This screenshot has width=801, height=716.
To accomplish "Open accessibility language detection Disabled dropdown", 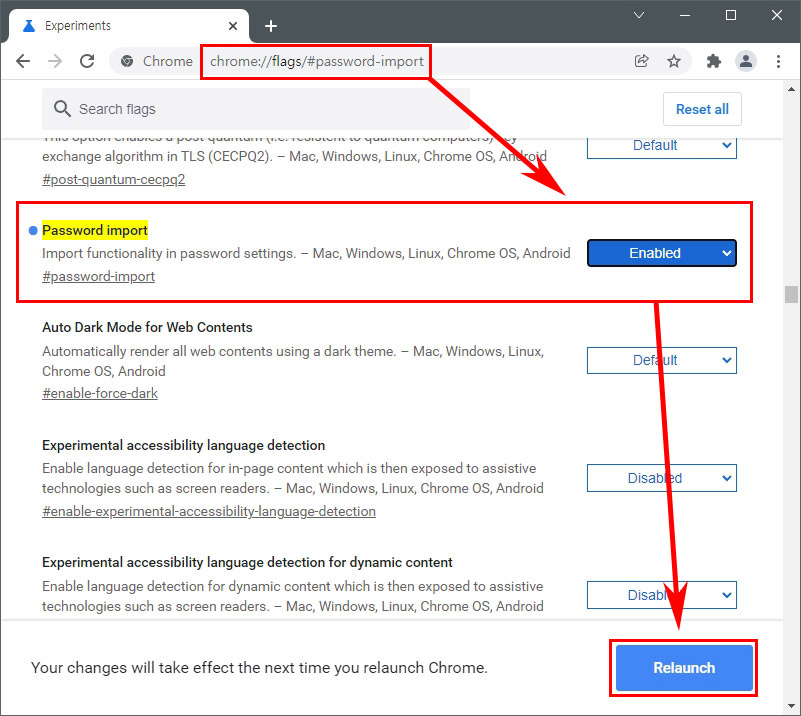I will (662, 478).
